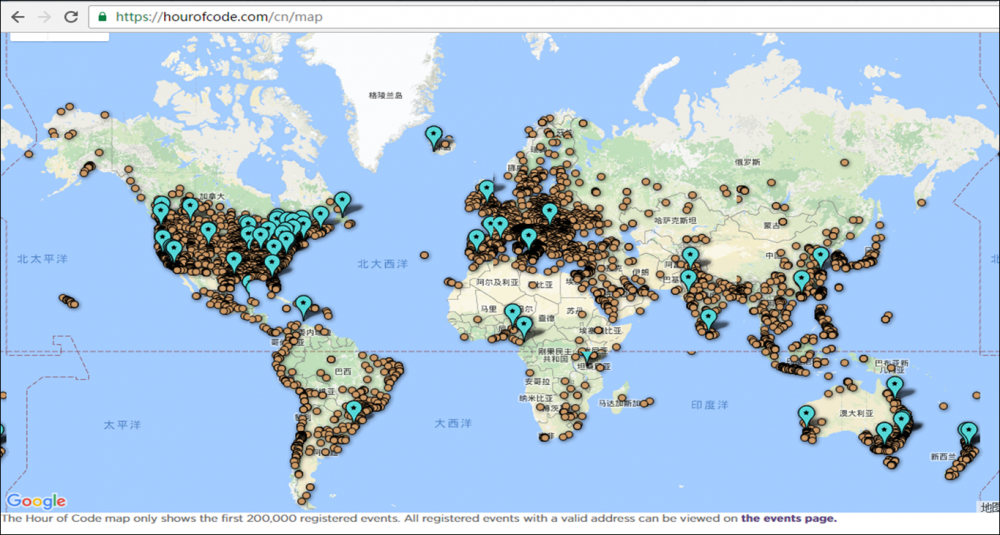Select the teal pin in eastern Canada
This screenshot has height=535, width=1000.
point(342,204)
